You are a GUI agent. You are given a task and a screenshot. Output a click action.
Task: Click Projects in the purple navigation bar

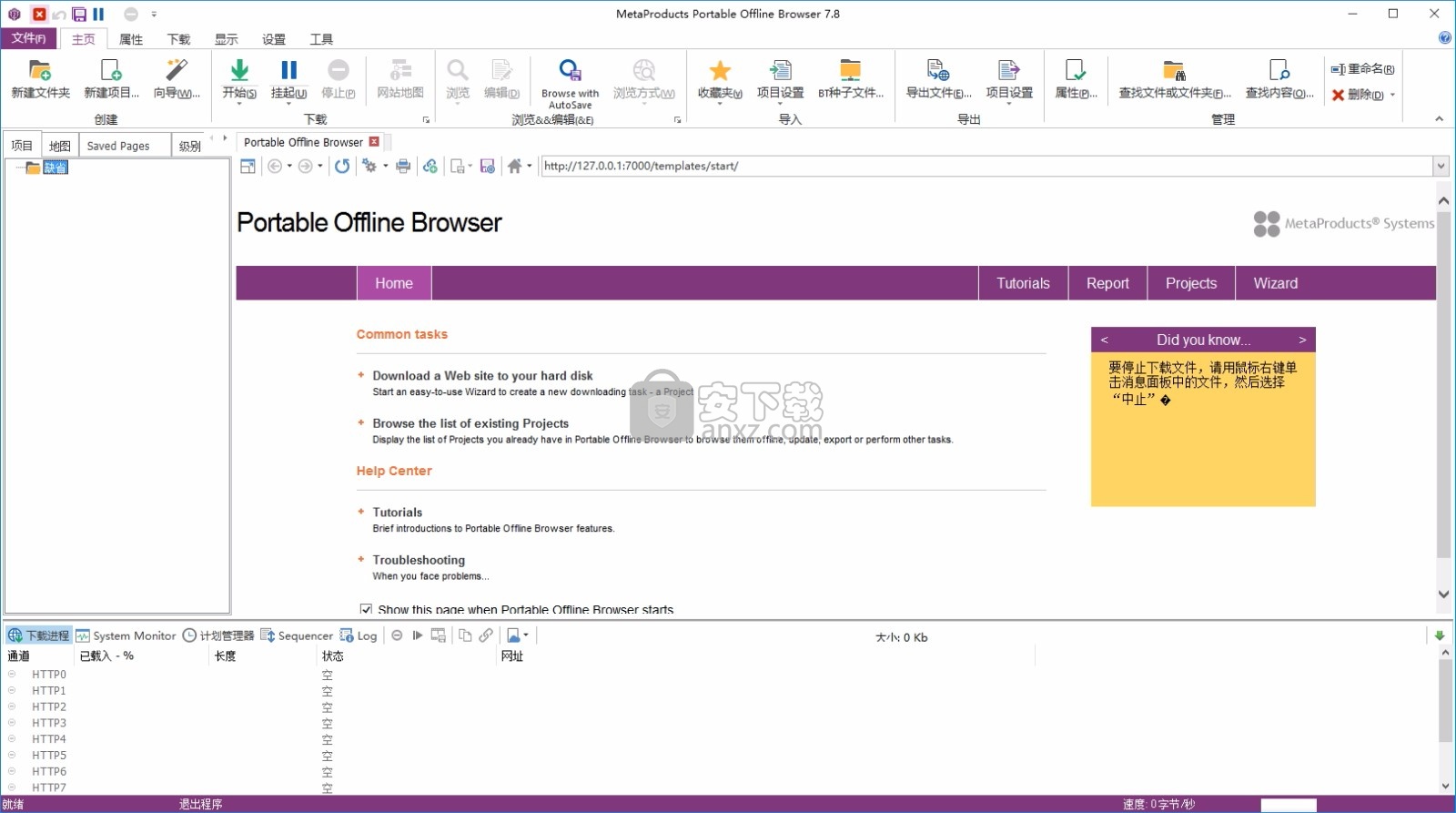pos(1190,283)
